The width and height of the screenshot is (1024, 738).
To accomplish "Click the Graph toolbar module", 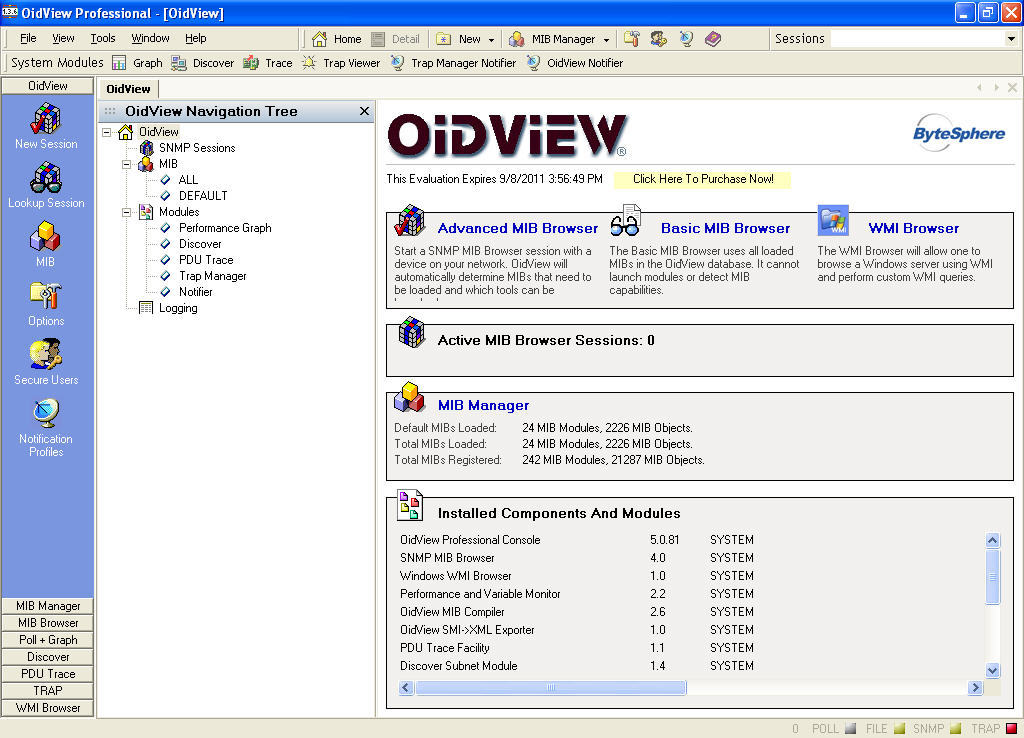I will pos(137,63).
